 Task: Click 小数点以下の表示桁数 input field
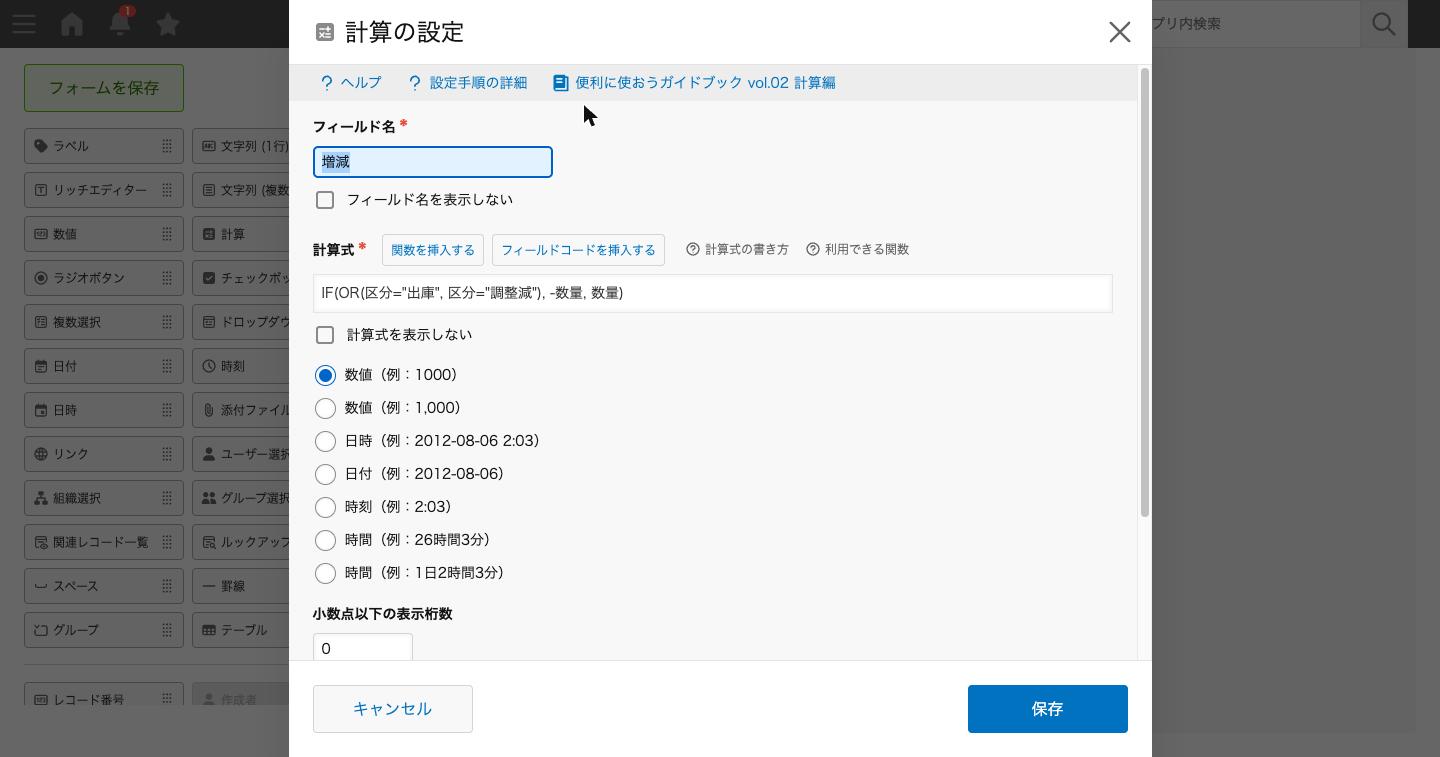[x=363, y=647]
